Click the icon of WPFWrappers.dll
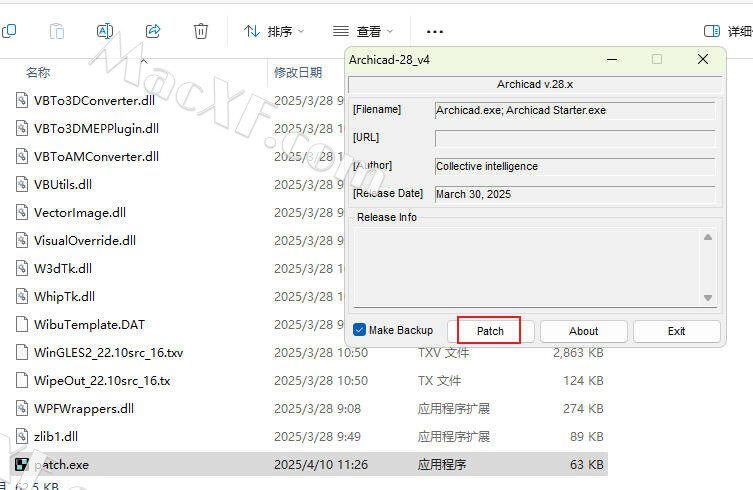Viewport: 753px width, 490px height. coord(22,409)
